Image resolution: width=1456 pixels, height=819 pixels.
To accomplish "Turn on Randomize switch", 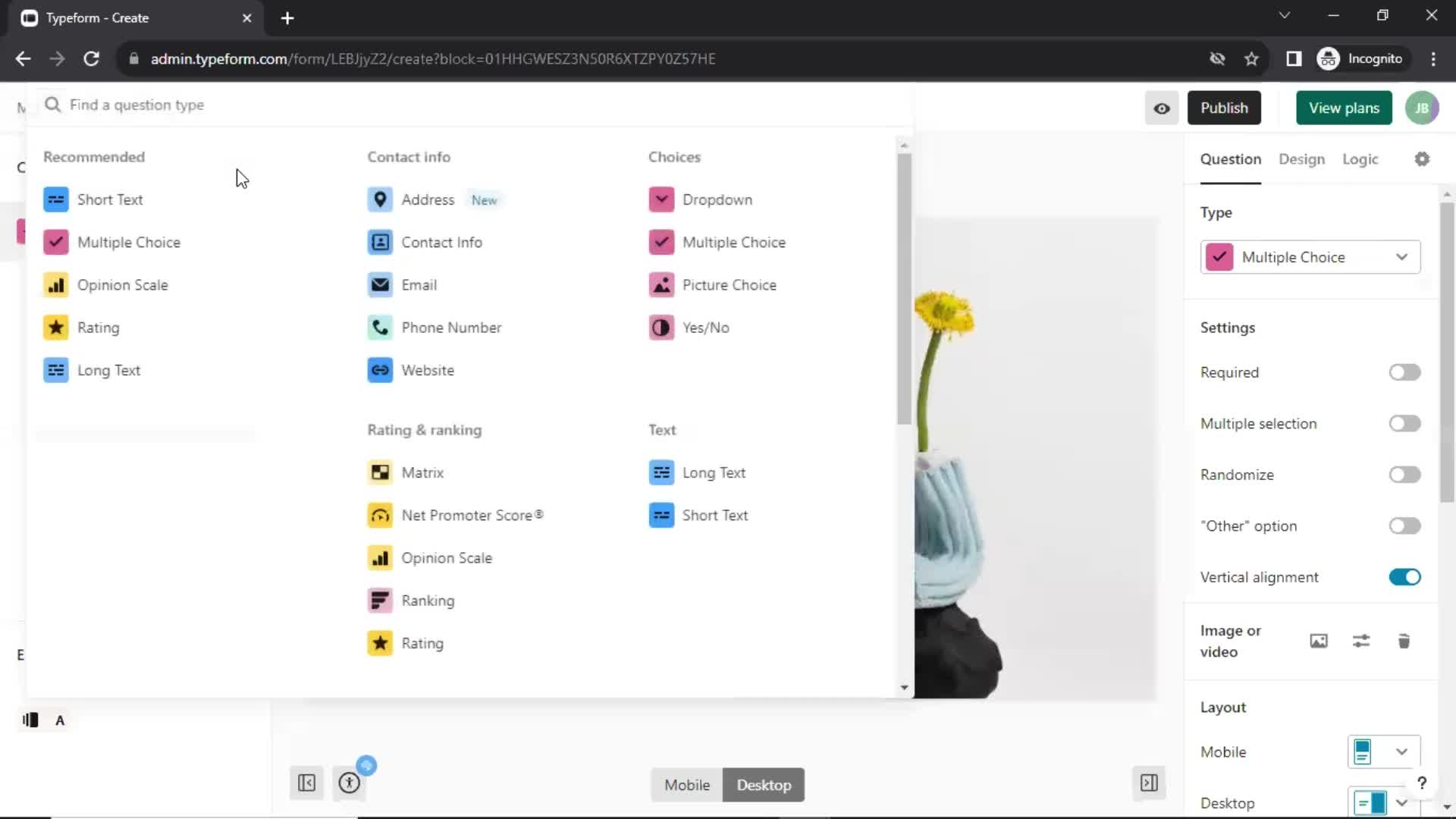I will tap(1404, 475).
